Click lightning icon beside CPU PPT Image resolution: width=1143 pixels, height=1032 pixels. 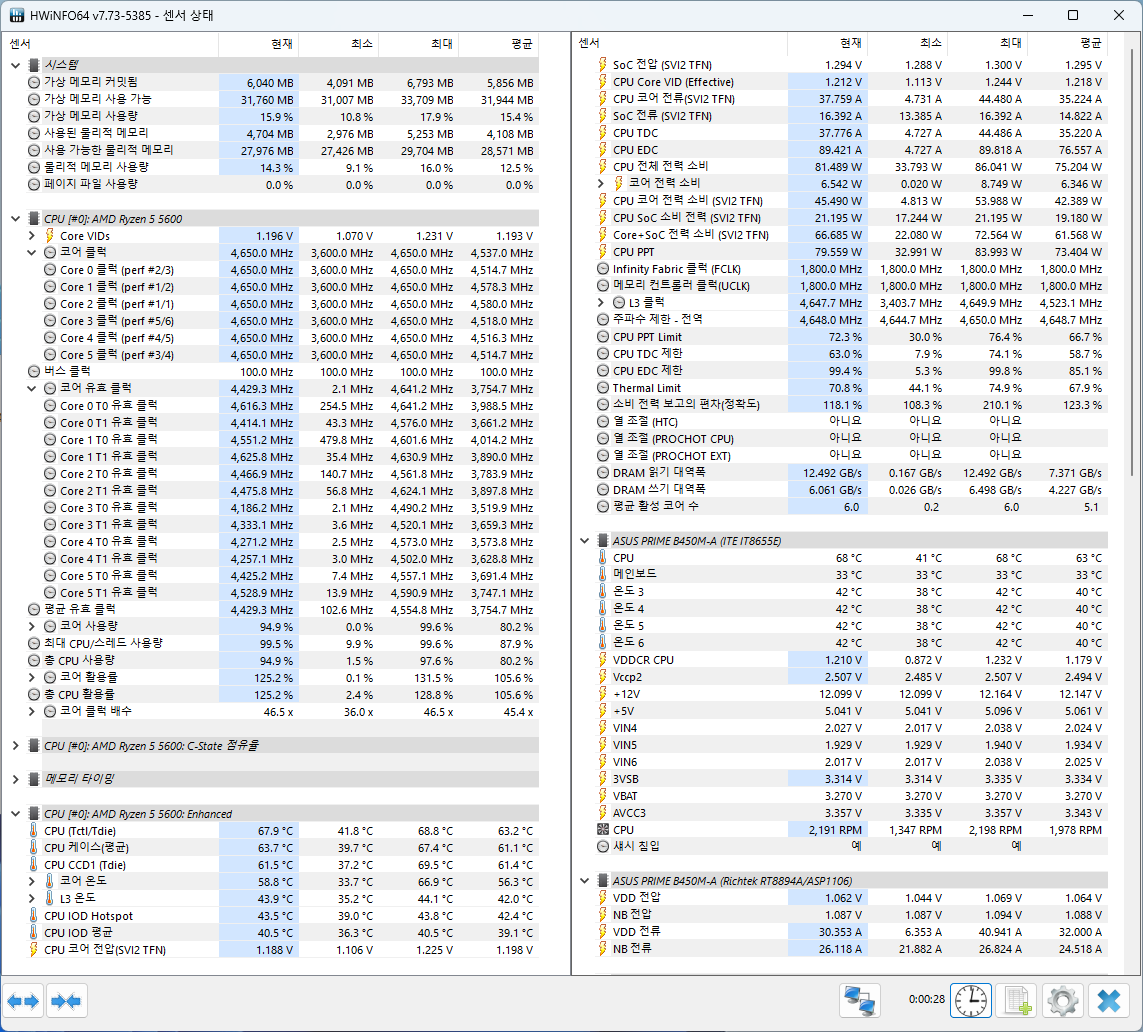tap(602, 251)
